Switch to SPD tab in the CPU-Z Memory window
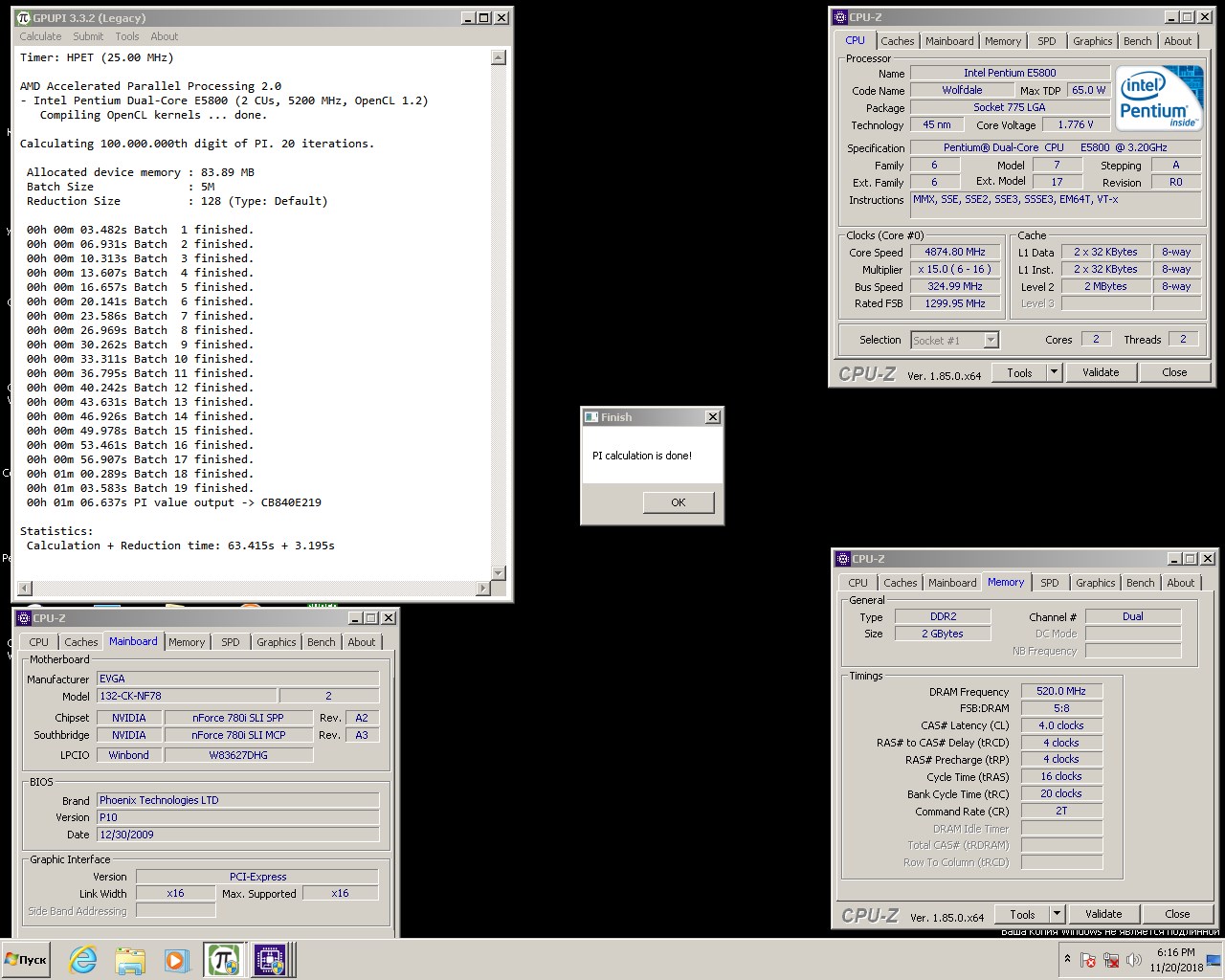The image size is (1225, 980). point(1050,583)
